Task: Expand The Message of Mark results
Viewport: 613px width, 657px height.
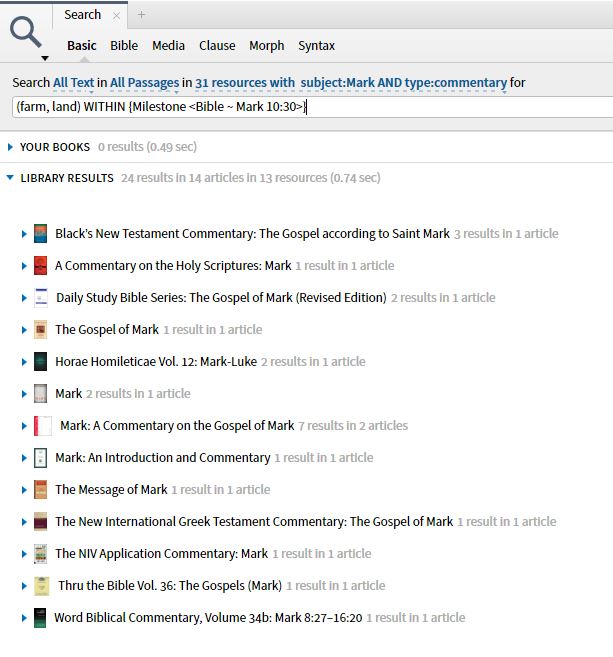Action: [x=24, y=490]
